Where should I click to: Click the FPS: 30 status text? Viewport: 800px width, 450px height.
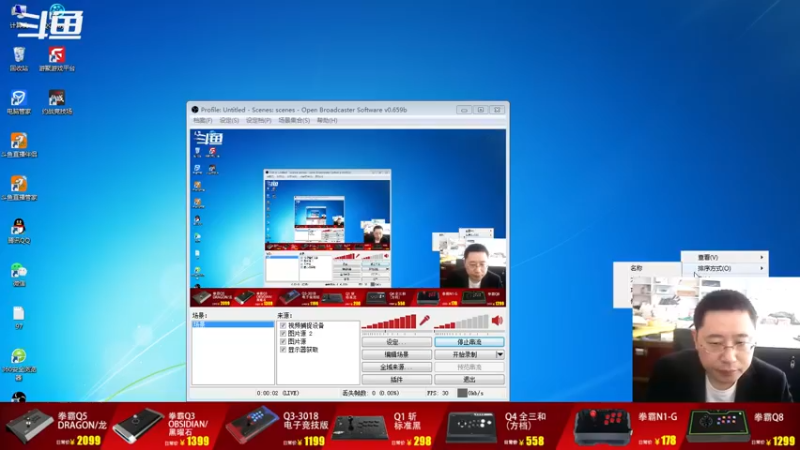tap(437, 393)
